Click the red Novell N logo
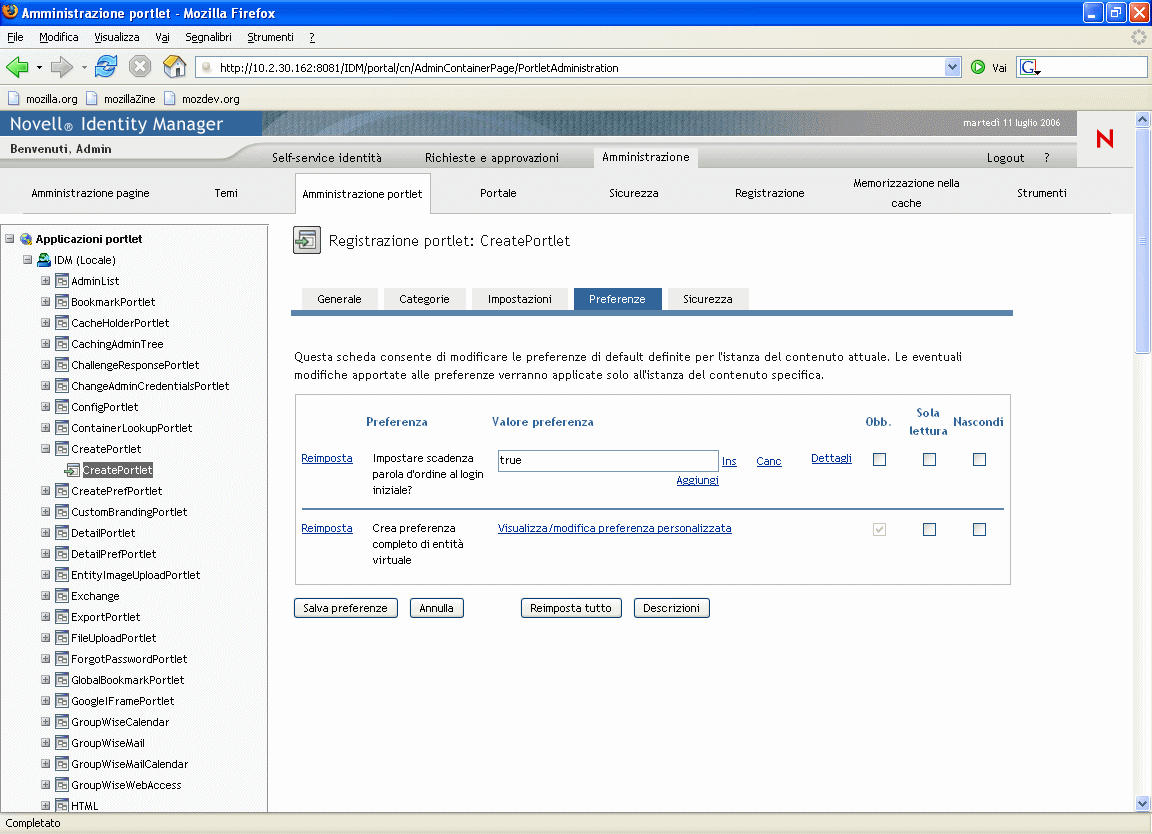Screen dimensions: 1152x834 [x=1105, y=139]
